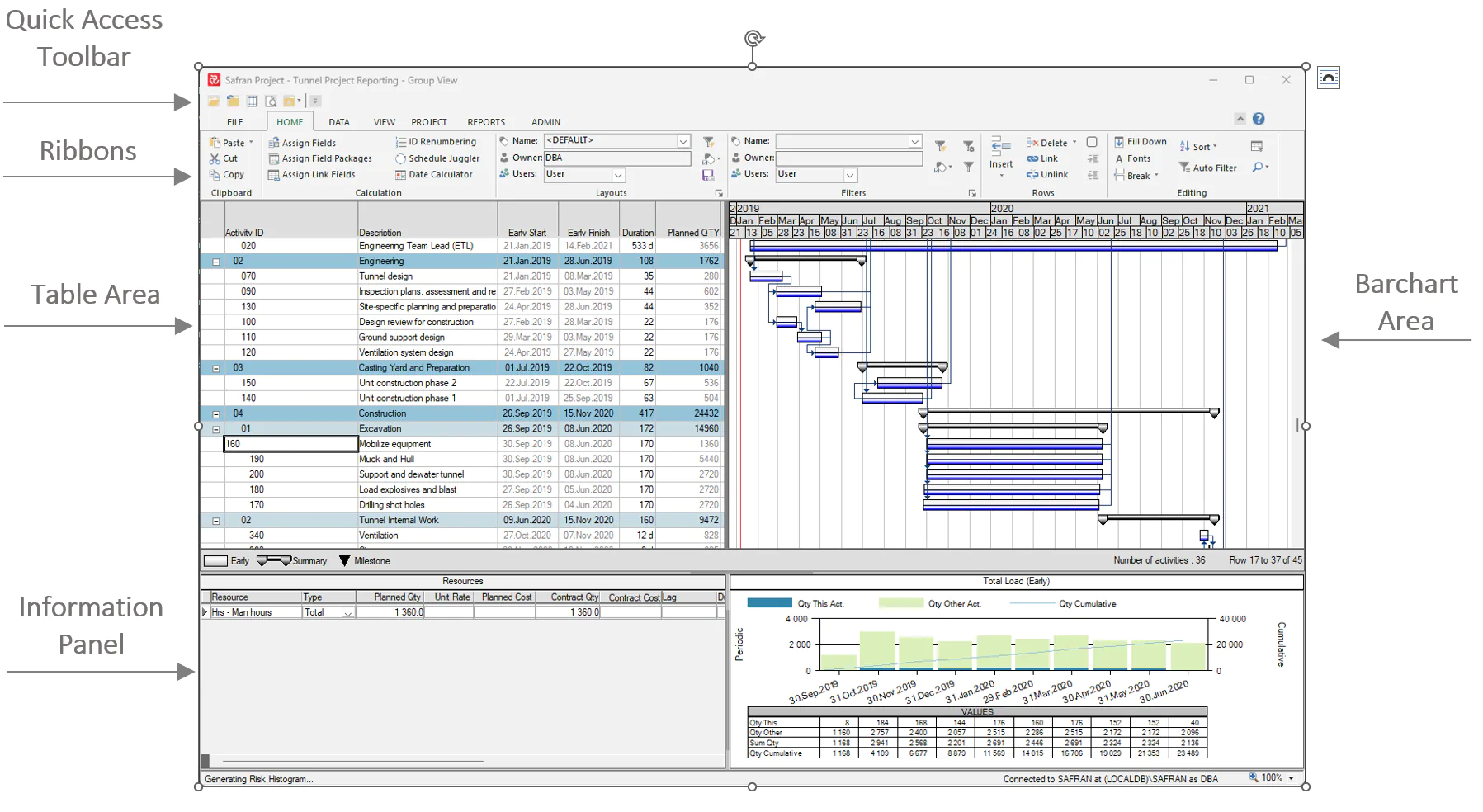
Task: Switch to the VIEW ribbon tab
Action: click(385, 122)
